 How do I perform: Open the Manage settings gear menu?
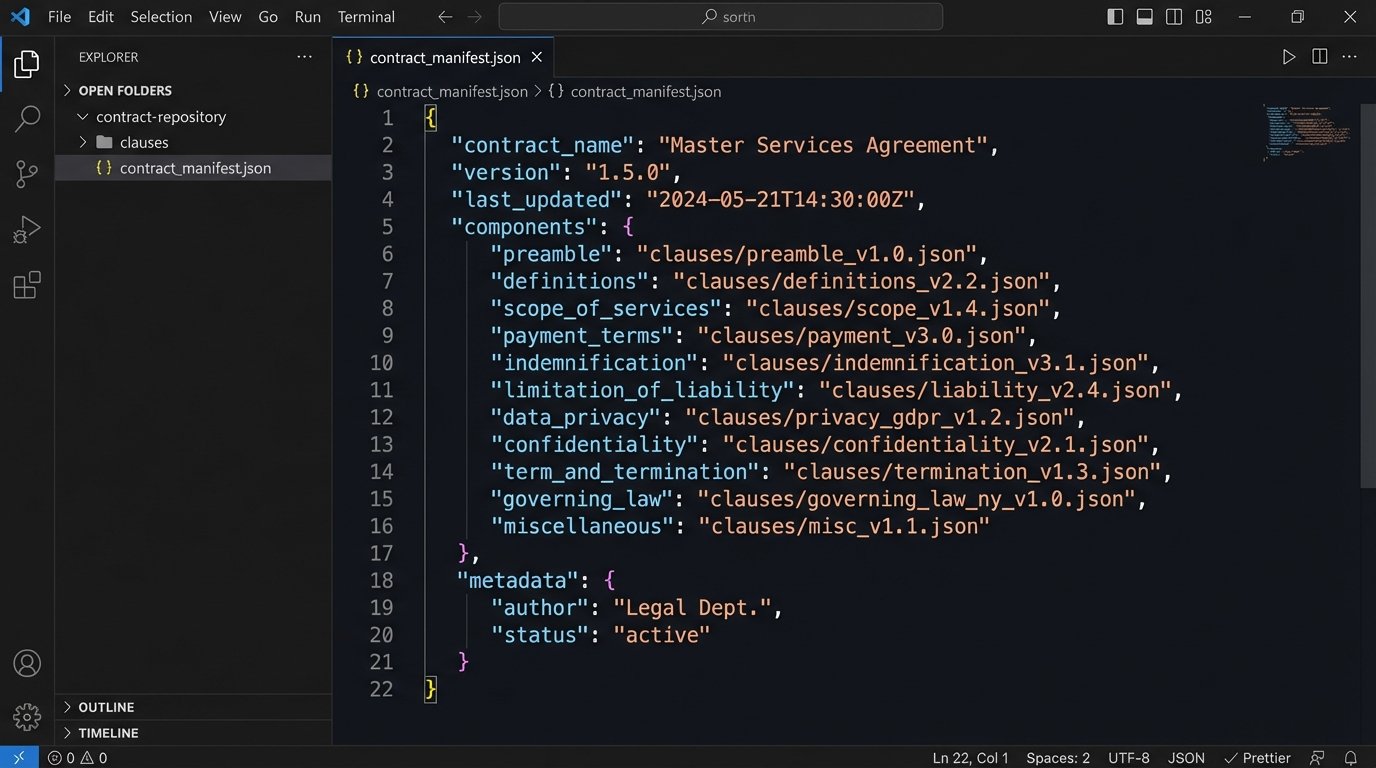26,716
